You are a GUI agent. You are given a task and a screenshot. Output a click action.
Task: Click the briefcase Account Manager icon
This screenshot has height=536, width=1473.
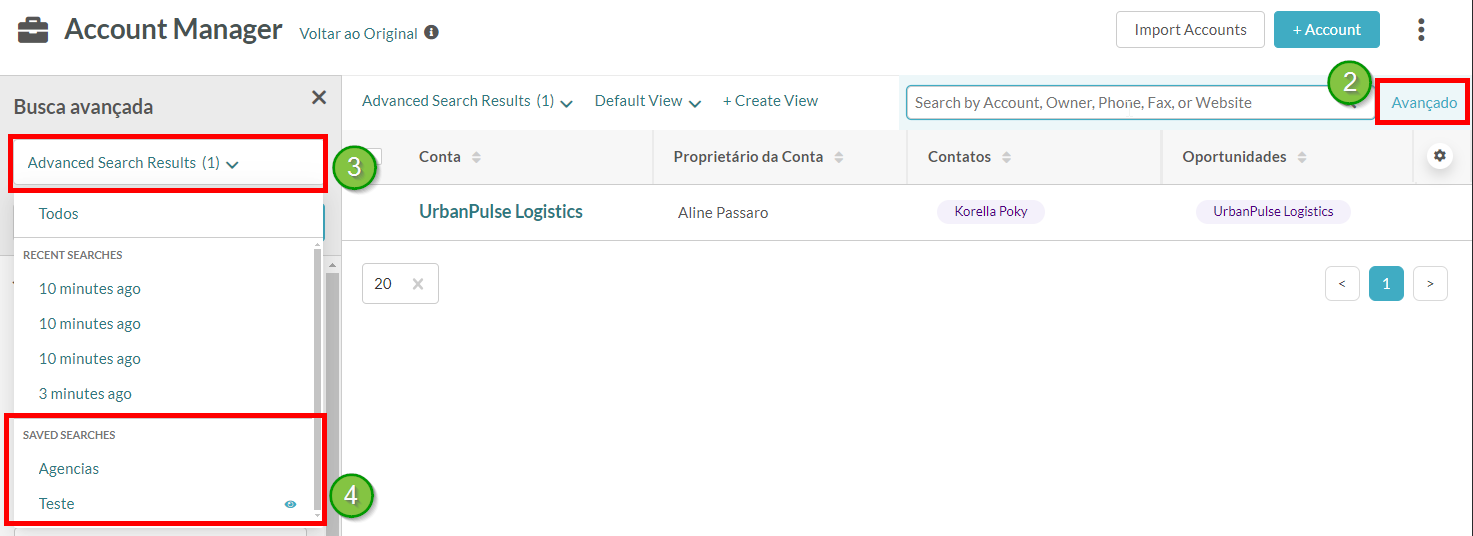[x=33, y=30]
